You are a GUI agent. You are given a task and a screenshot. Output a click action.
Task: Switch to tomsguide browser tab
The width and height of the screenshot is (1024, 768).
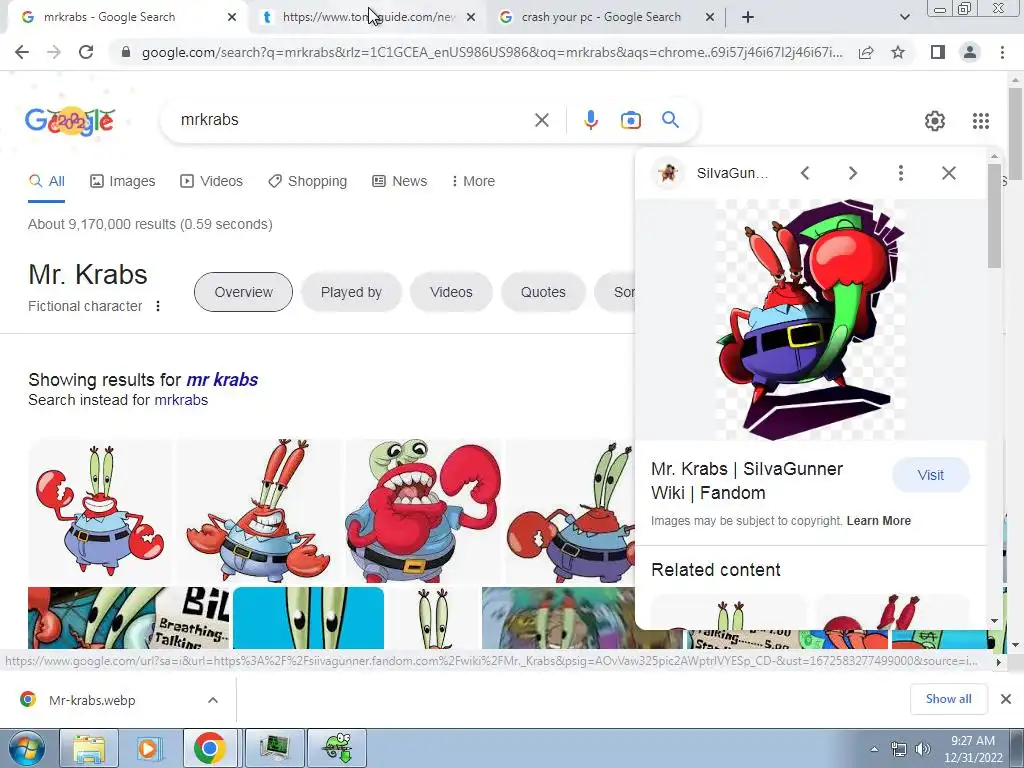[x=366, y=17]
